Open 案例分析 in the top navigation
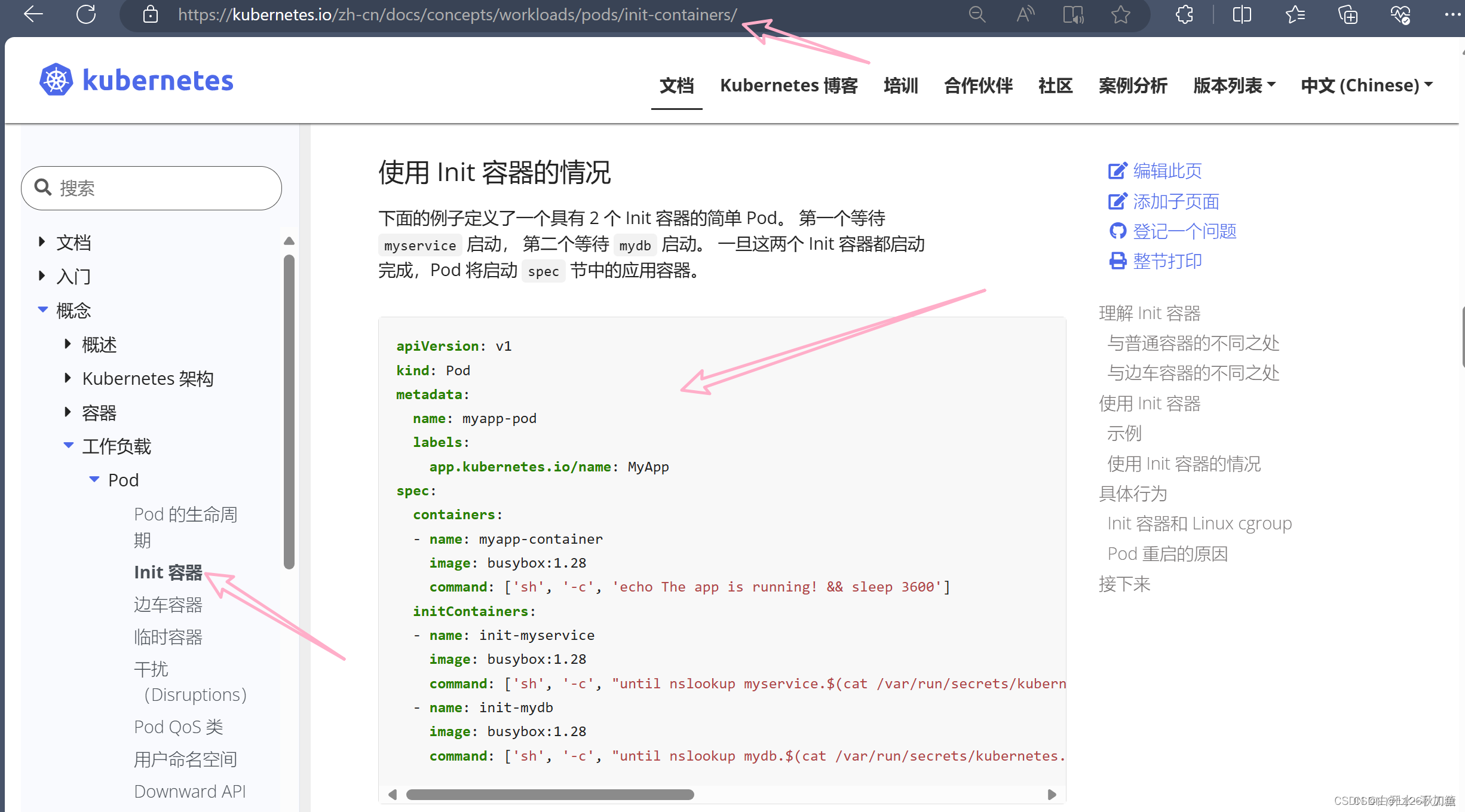Screen dimensions: 1465x812 pyautogui.click(x=1133, y=85)
